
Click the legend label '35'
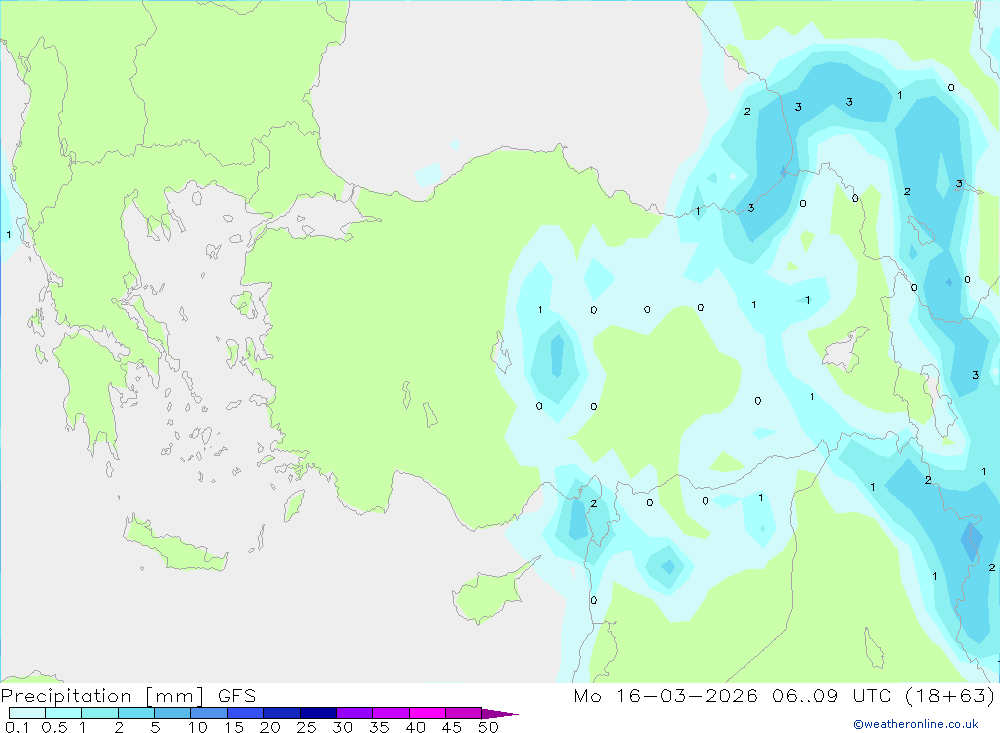pos(379,727)
